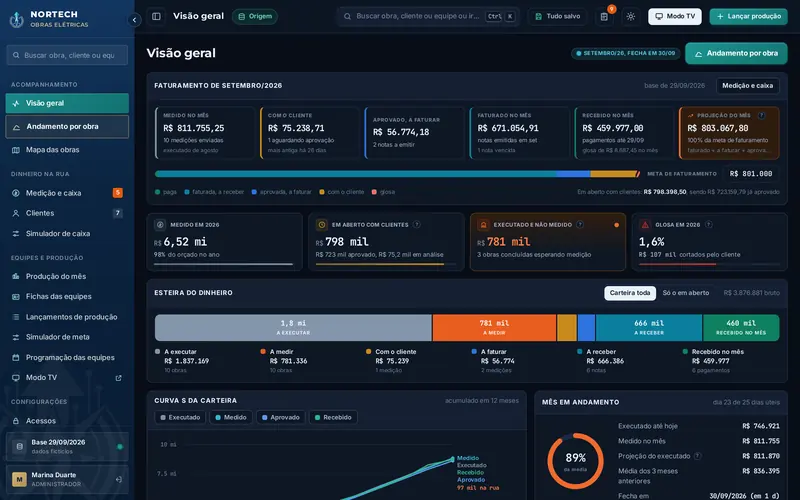Viewport: 800px width, 500px height.
Task: Click the 'Tudo salvo' status button
Action: pyautogui.click(x=557, y=16)
